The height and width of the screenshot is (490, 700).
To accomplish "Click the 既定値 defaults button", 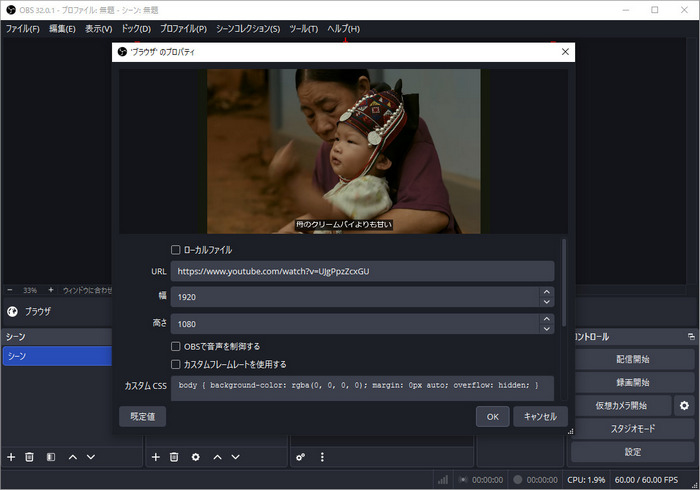I will (142, 416).
